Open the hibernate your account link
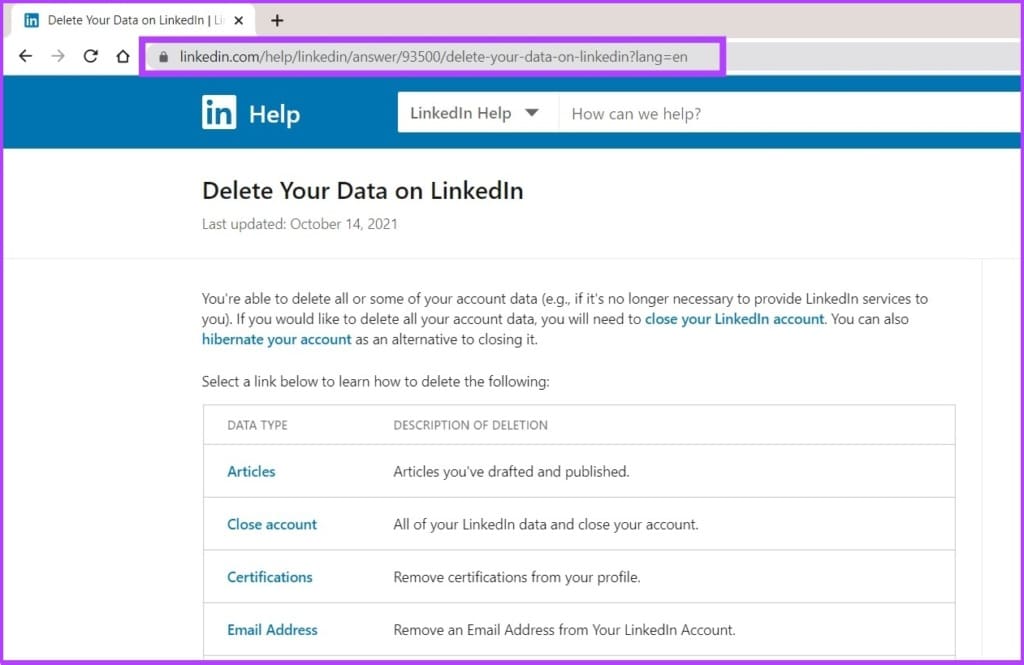This screenshot has height=665, width=1024. coord(276,339)
